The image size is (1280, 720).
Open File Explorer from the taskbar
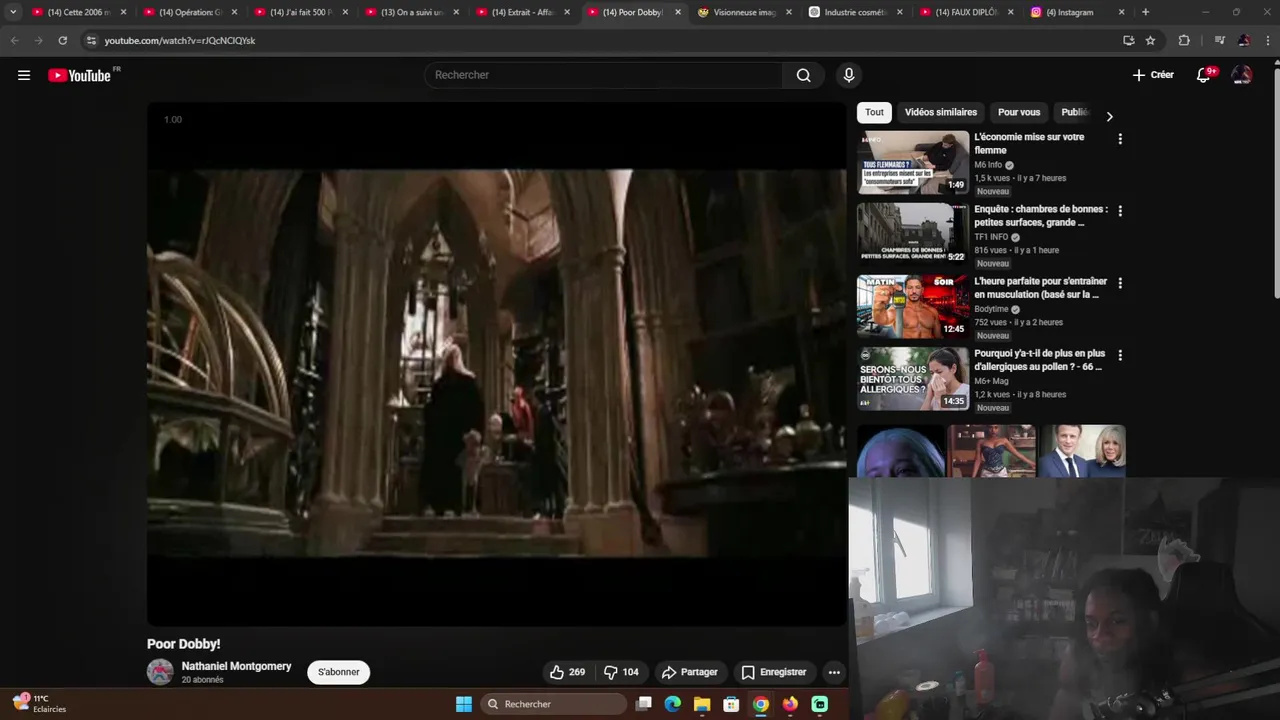[x=702, y=704]
